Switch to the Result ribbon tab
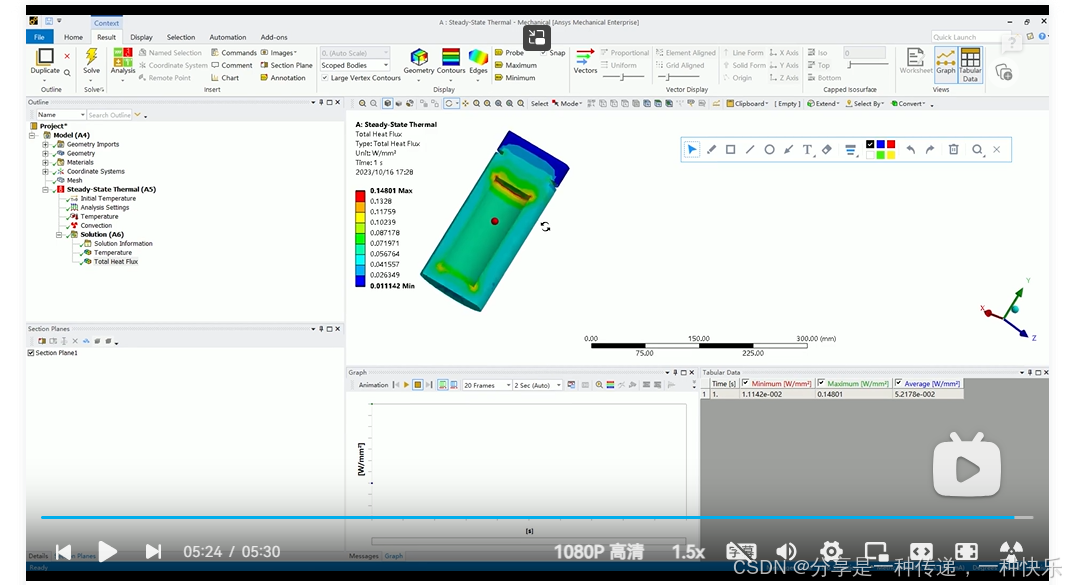1066x585 pixels. click(x=106, y=36)
